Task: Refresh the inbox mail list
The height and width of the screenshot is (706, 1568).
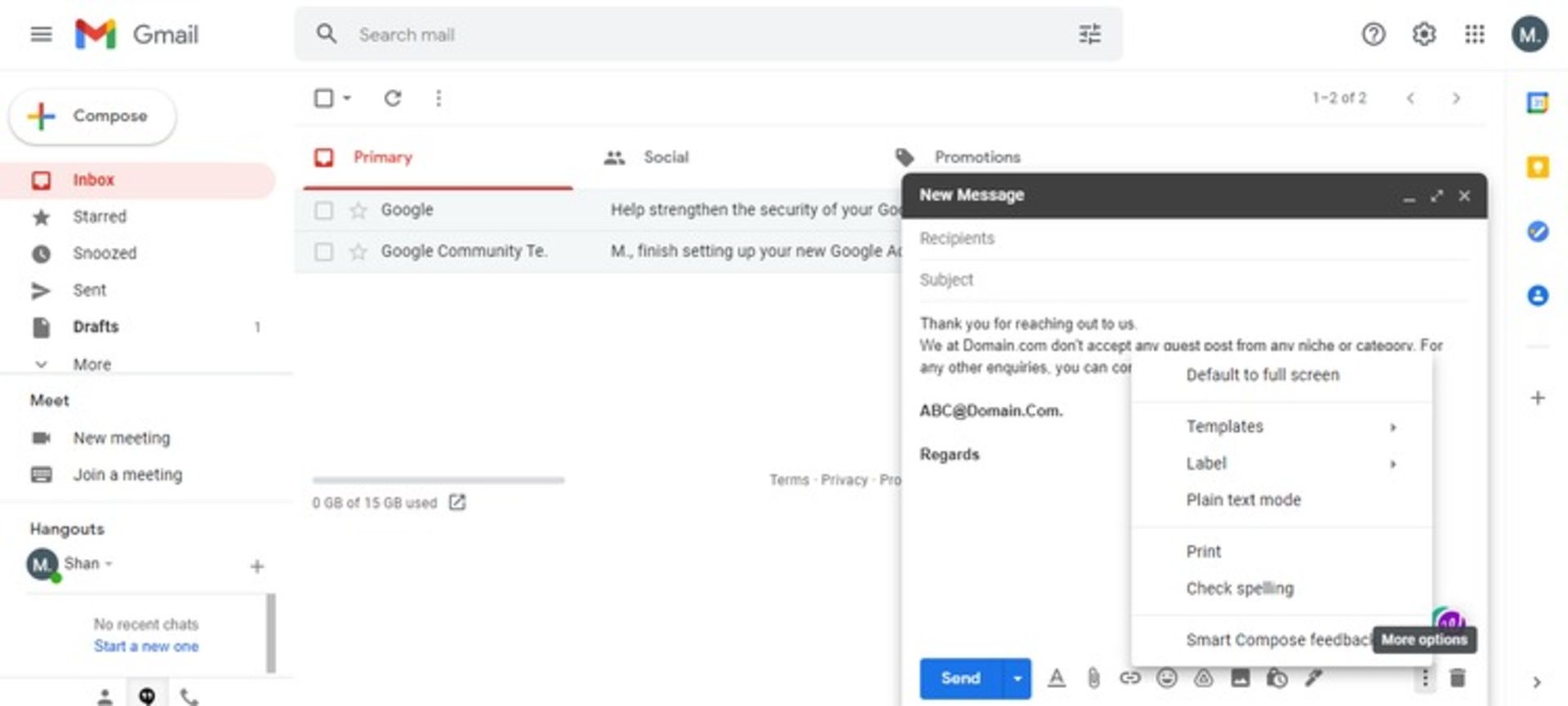Action: pyautogui.click(x=393, y=99)
